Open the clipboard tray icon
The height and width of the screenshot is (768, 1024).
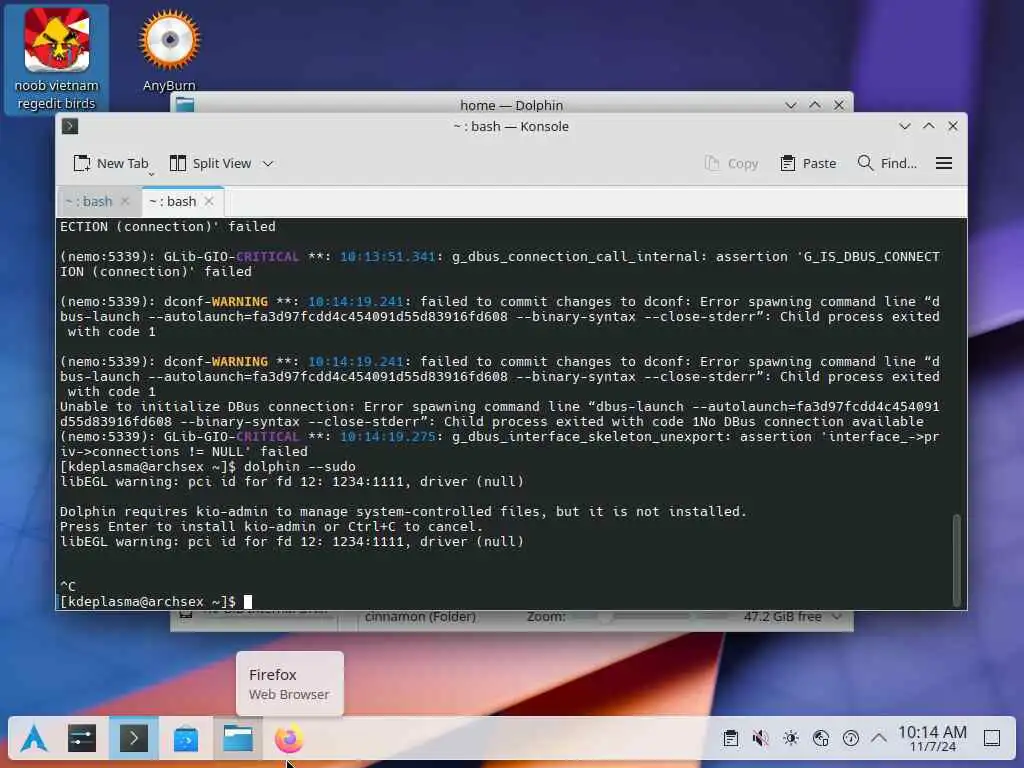pyautogui.click(x=731, y=739)
